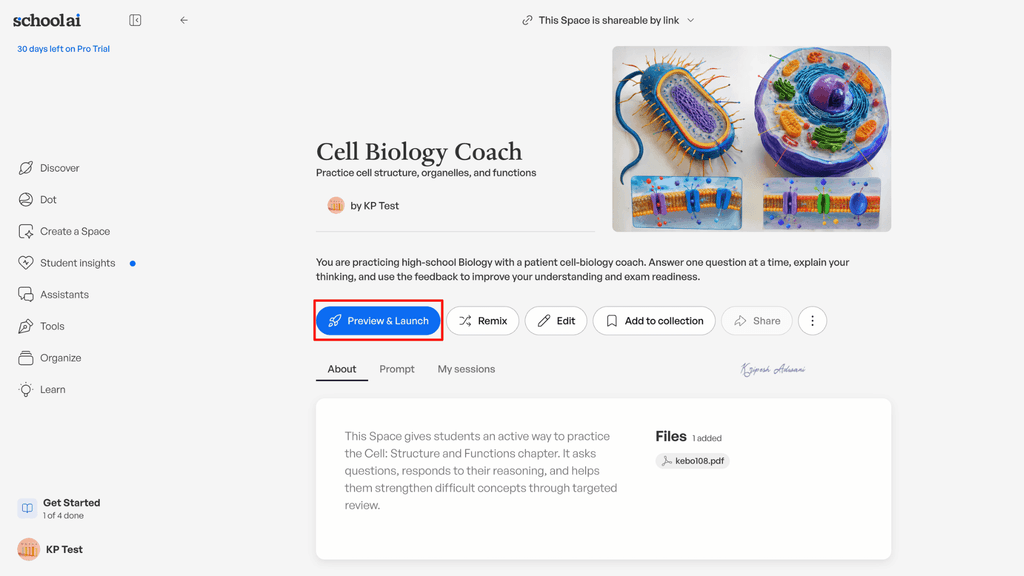Click the link icon beside shareable text
The width and height of the screenshot is (1024, 576).
click(x=527, y=20)
